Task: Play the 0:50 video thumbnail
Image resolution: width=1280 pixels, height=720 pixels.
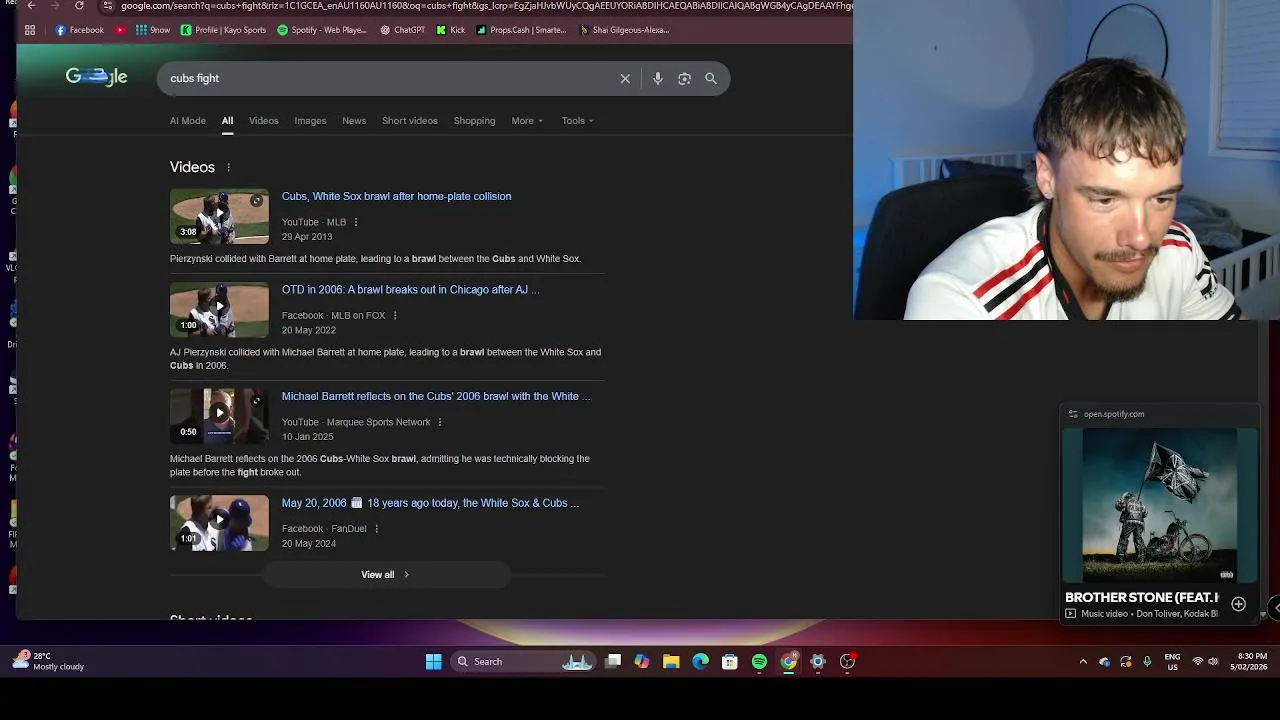Action: 219,416
